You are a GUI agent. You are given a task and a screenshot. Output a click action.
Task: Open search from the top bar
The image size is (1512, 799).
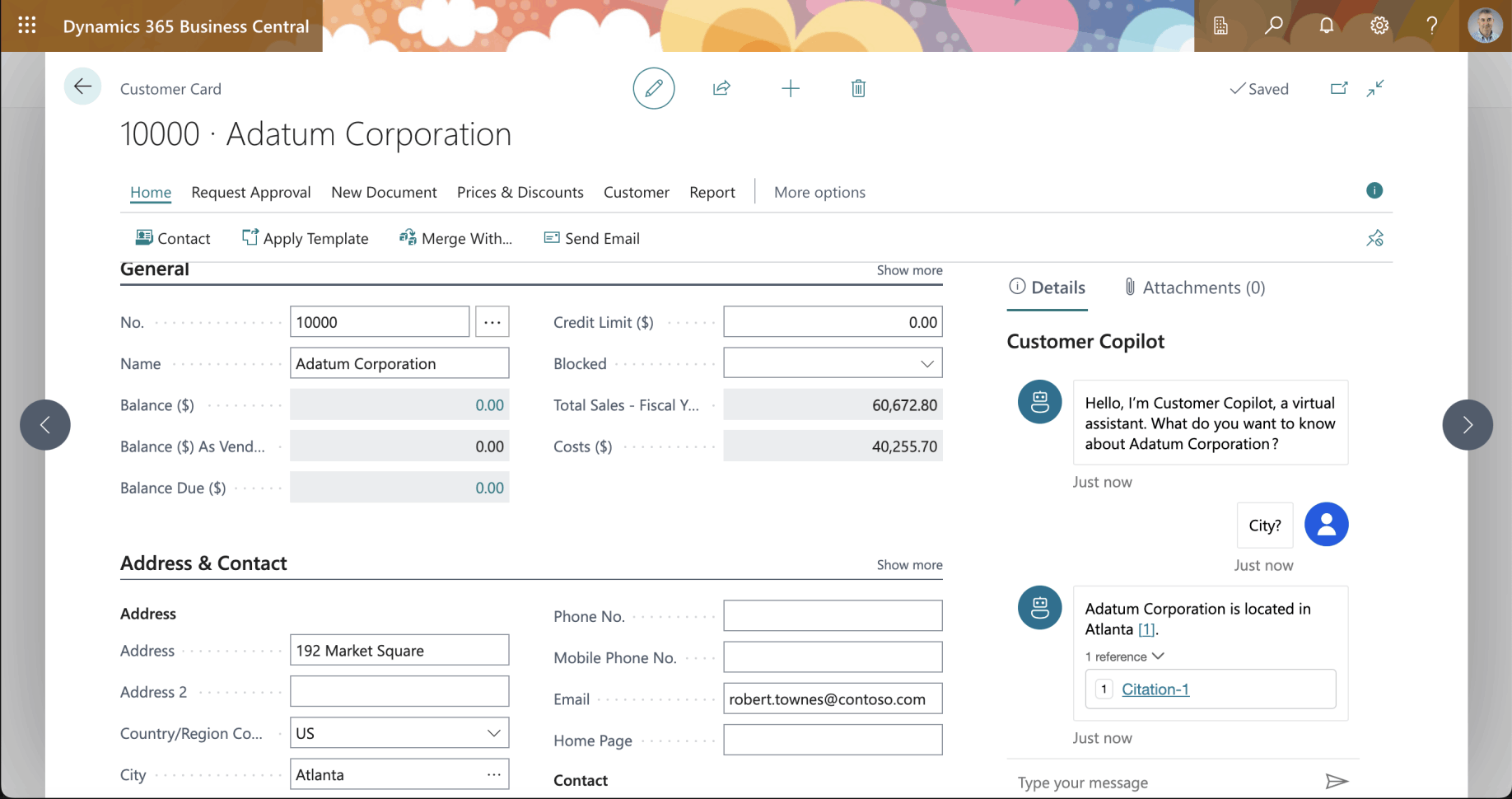(1273, 25)
